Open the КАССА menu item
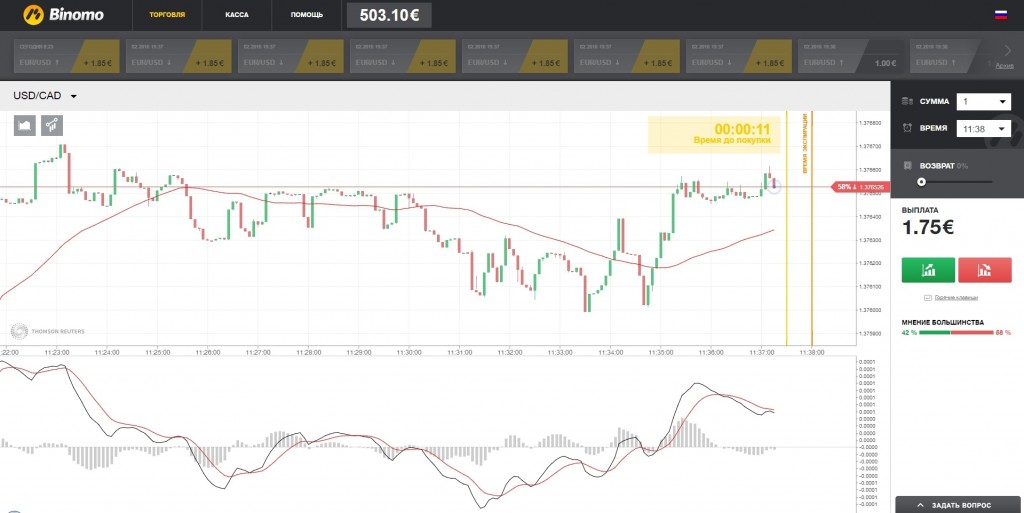Screen dimensions: 1024x513 point(236,14)
